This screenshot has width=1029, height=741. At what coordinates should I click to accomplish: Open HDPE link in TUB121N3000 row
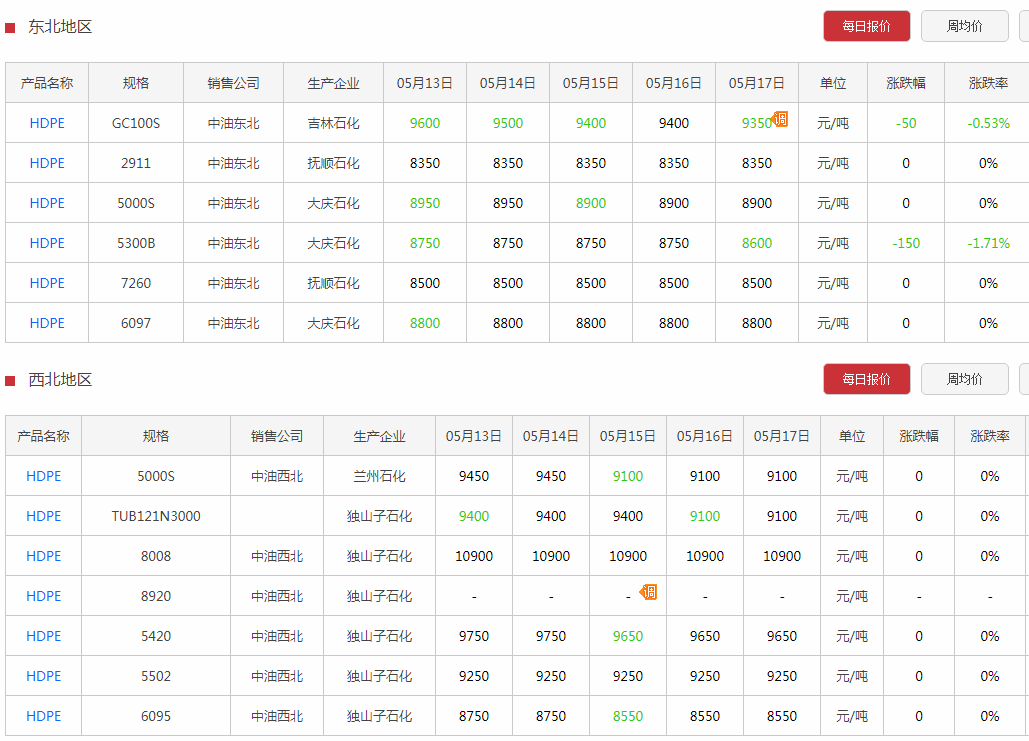43,517
